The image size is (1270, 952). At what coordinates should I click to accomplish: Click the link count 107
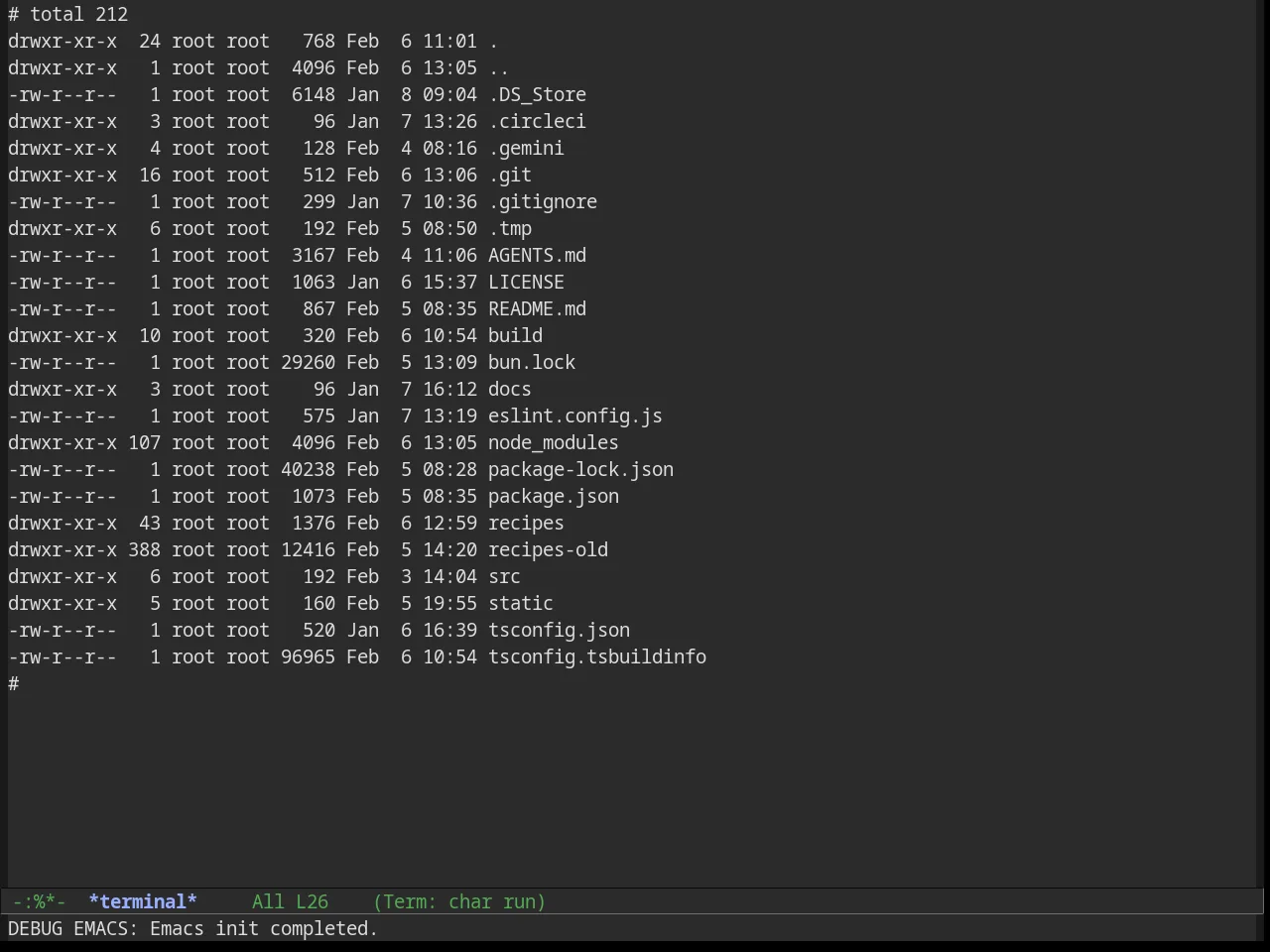click(144, 442)
